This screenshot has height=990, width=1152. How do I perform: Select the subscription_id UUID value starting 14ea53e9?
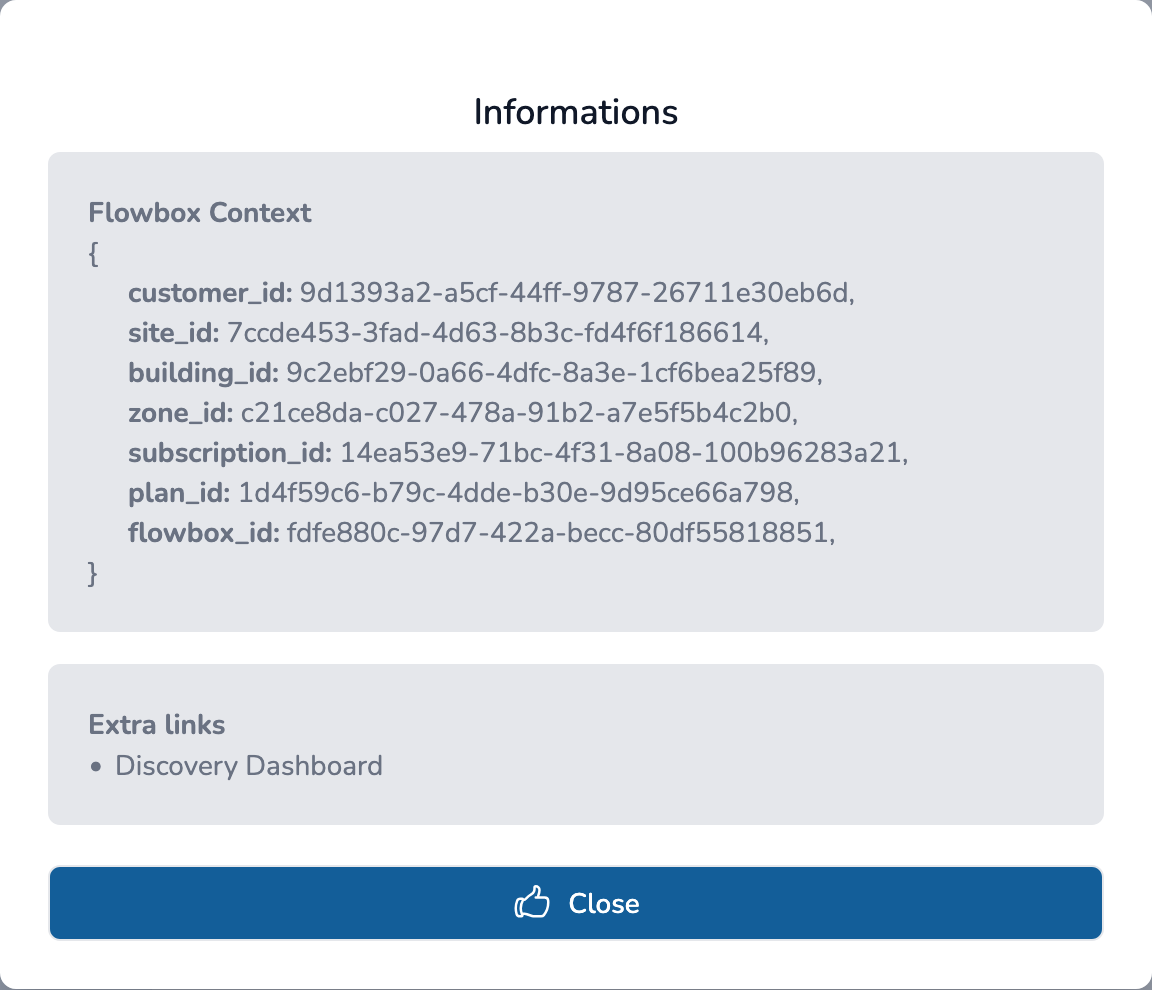621,454
